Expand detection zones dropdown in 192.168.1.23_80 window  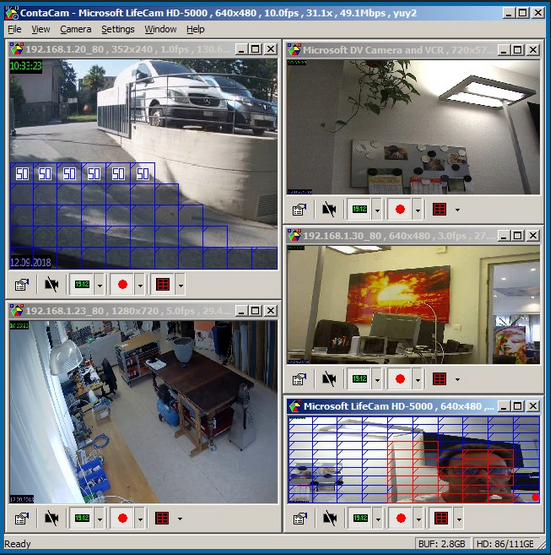coord(180,519)
